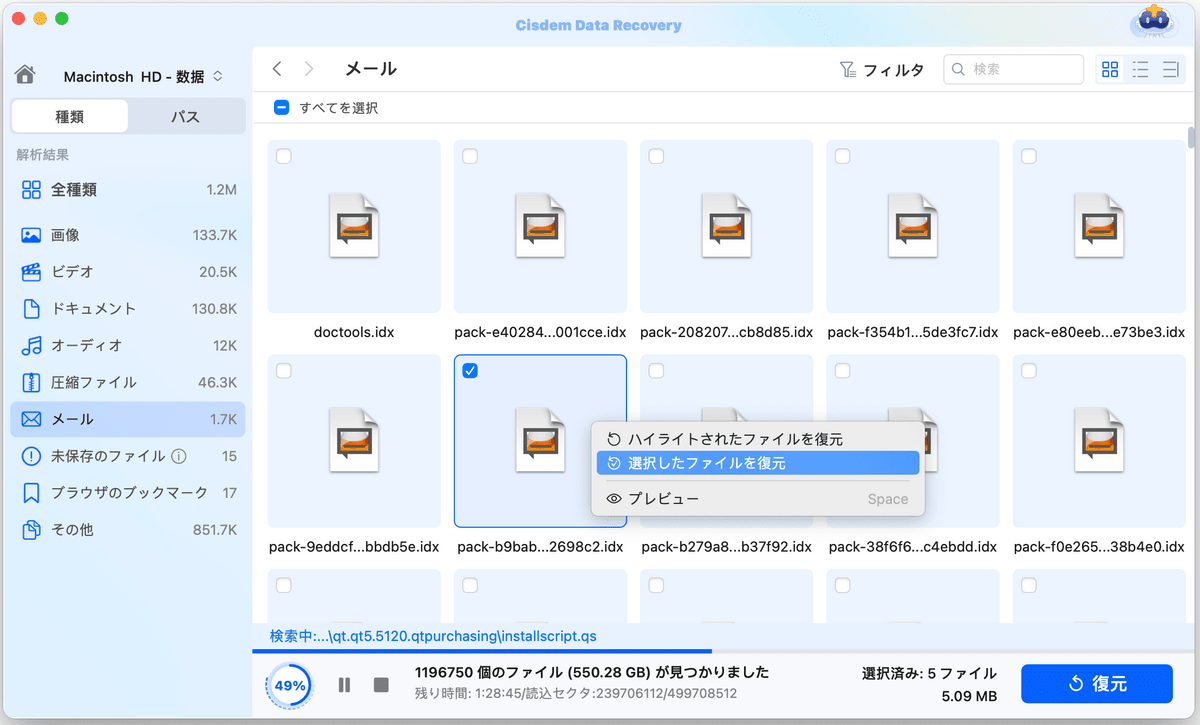Select the 画像 category row
This screenshot has width=1200, height=725.
click(128, 235)
